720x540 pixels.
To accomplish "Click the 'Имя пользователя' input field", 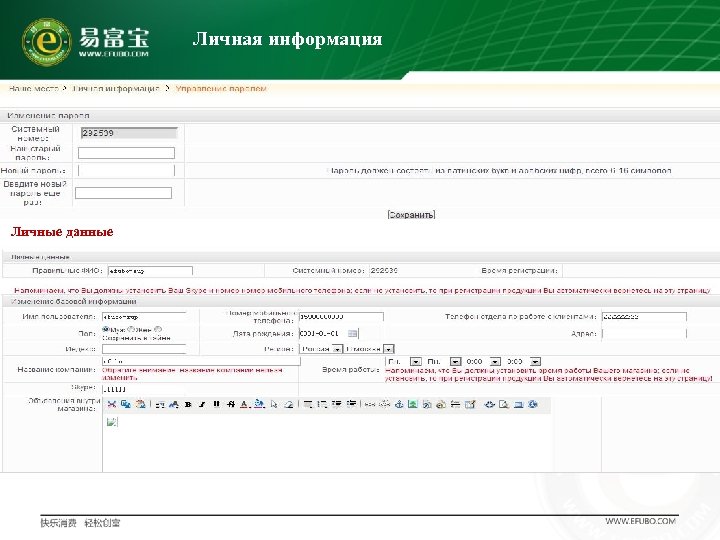I will (x=144, y=317).
